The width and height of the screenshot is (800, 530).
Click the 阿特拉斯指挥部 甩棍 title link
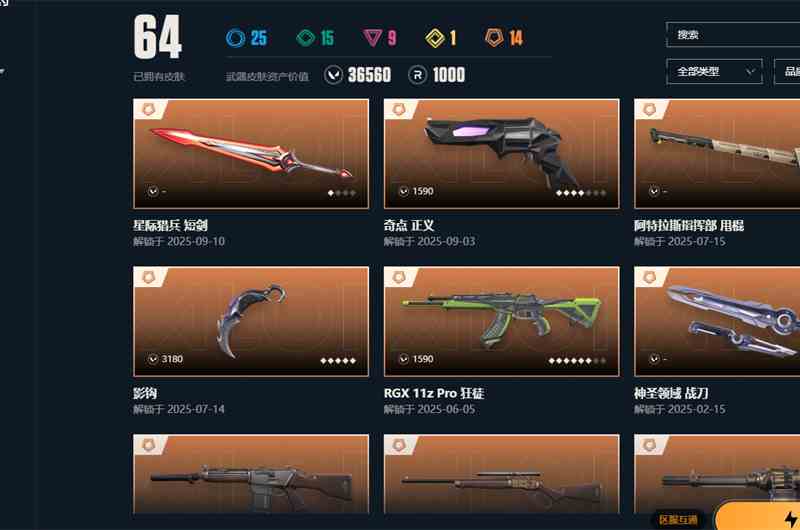689,225
